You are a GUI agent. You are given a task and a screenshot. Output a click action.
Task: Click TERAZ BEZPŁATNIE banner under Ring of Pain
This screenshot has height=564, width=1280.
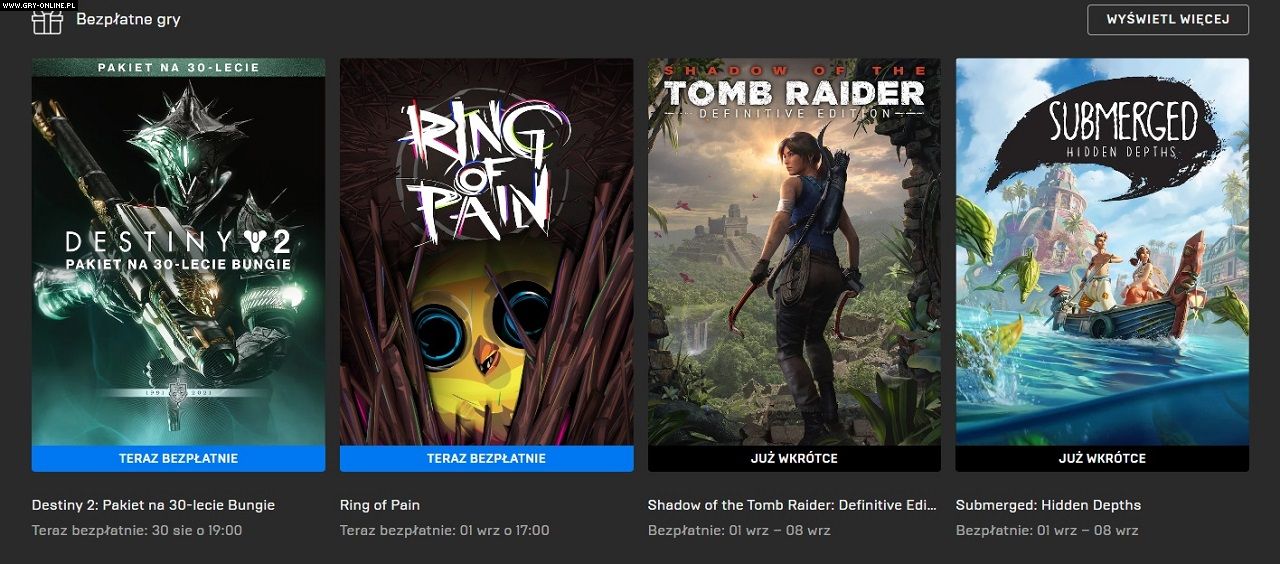tap(486, 458)
